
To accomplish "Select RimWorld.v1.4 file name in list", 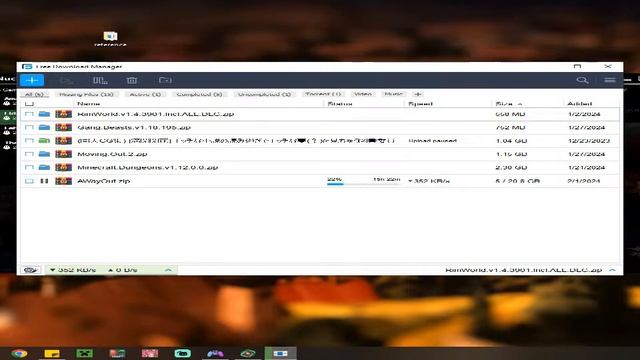I will (x=156, y=114).
